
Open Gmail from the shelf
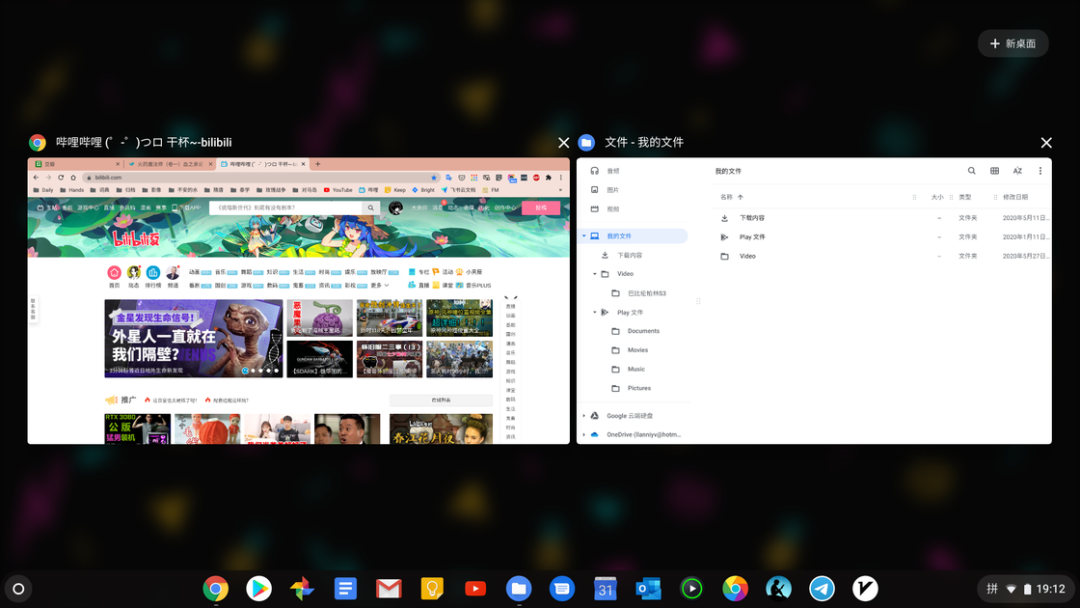coord(388,589)
